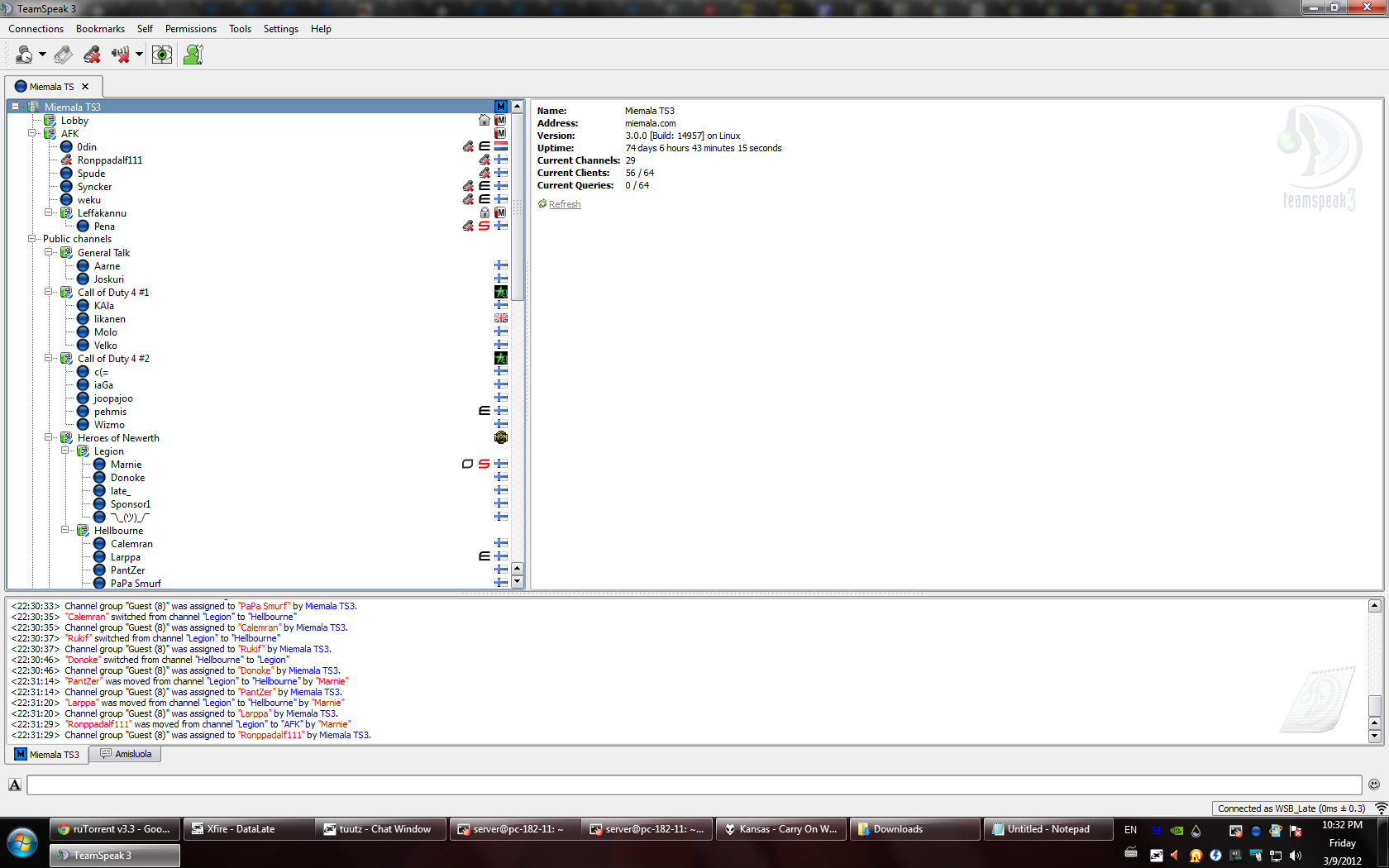Image resolution: width=1389 pixels, height=868 pixels.
Task: Click the British flag next to likanen
Action: pos(501,318)
